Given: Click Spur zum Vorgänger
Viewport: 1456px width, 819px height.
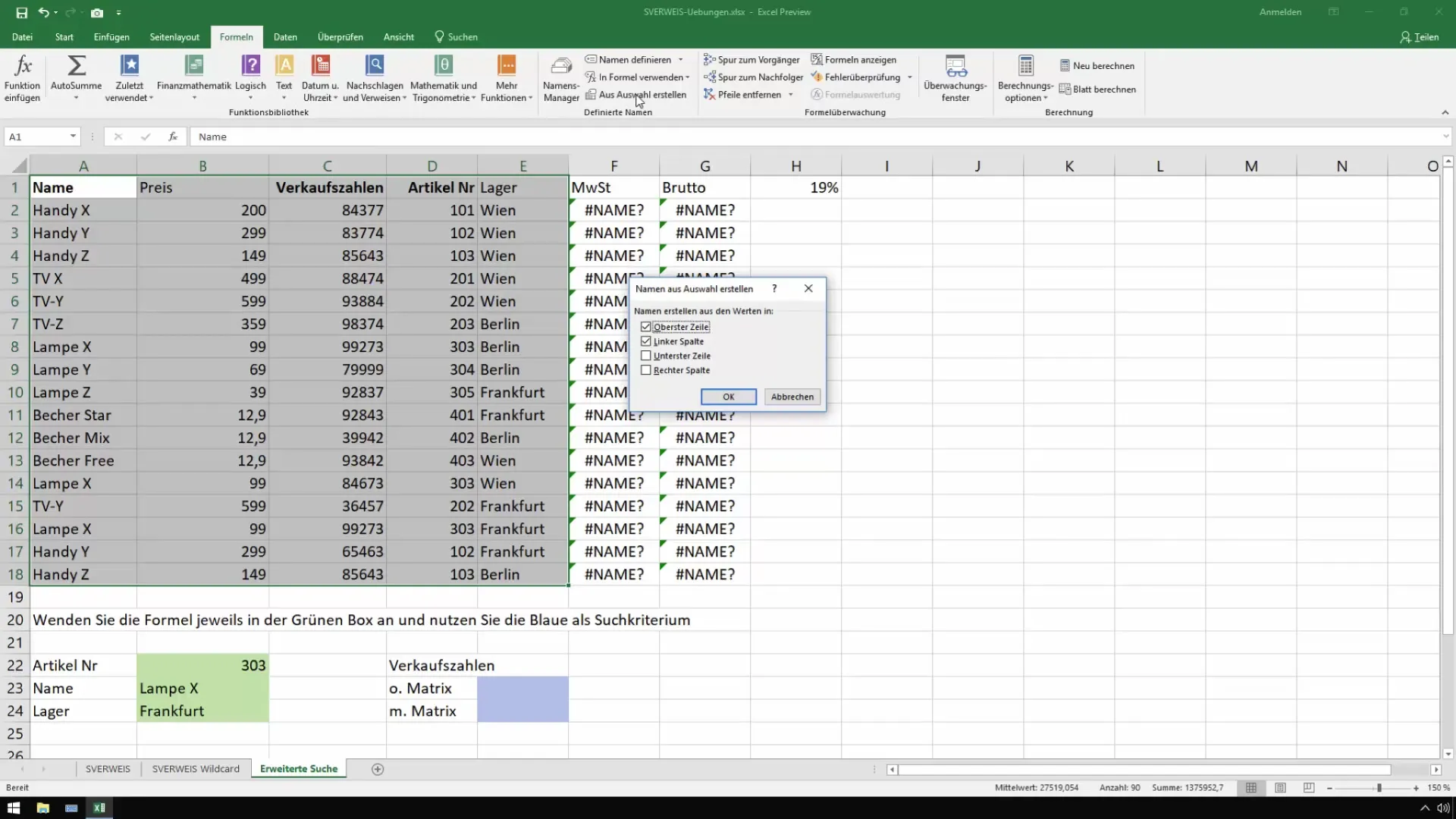Looking at the screenshot, I should pos(752,60).
